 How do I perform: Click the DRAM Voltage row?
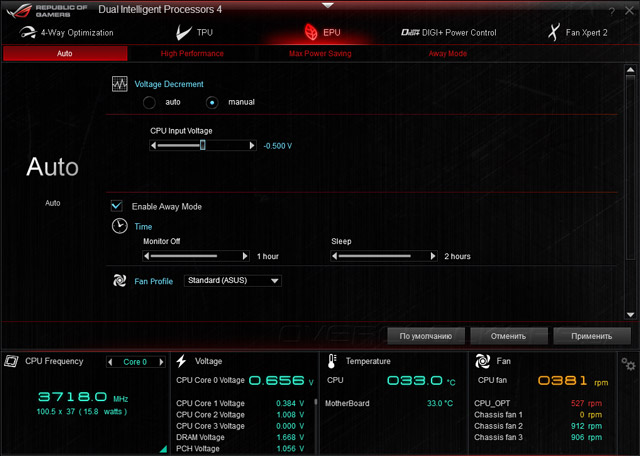[x=240, y=437]
